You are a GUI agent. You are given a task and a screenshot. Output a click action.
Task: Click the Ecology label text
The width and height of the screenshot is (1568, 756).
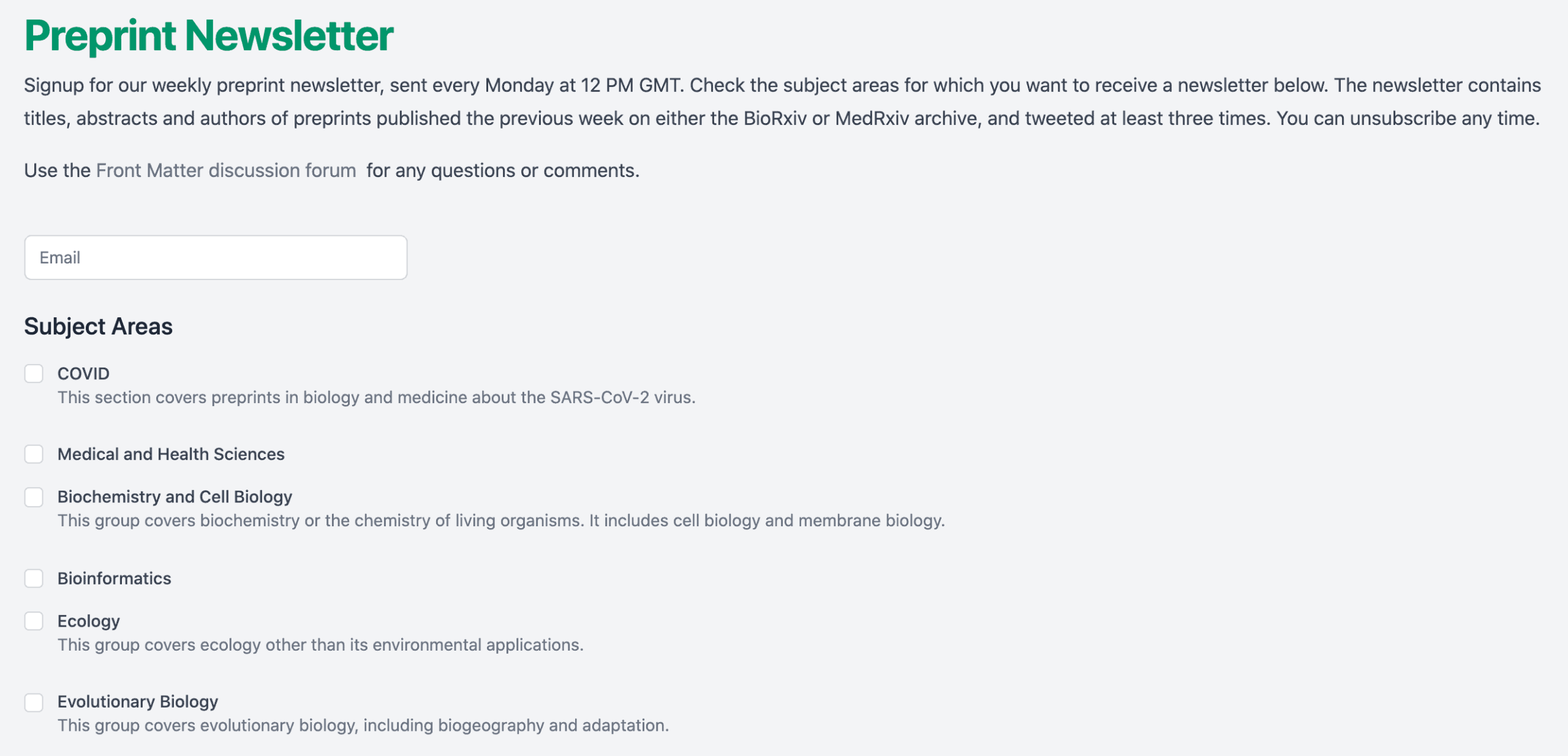pos(89,621)
